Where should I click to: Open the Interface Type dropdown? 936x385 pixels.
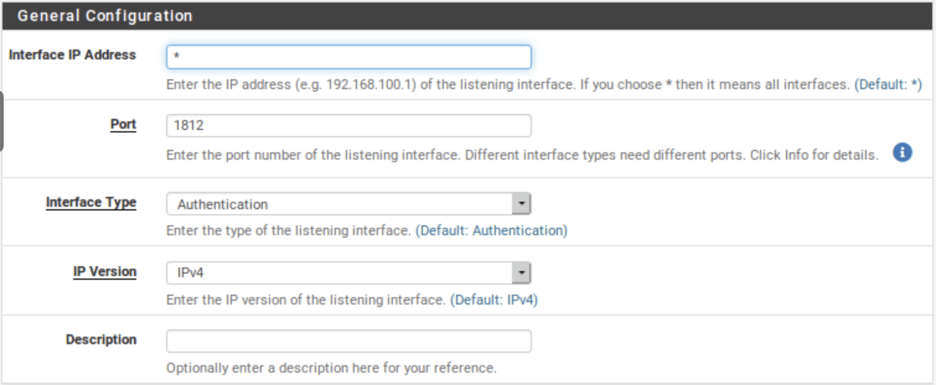click(349, 204)
